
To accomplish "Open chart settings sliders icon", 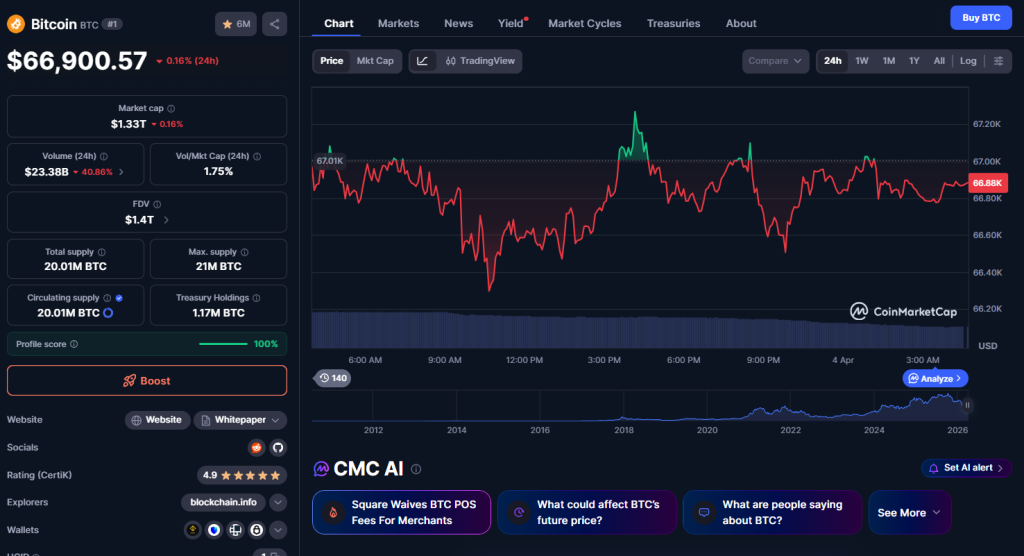I will pyautogui.click(x=998, y=61).
